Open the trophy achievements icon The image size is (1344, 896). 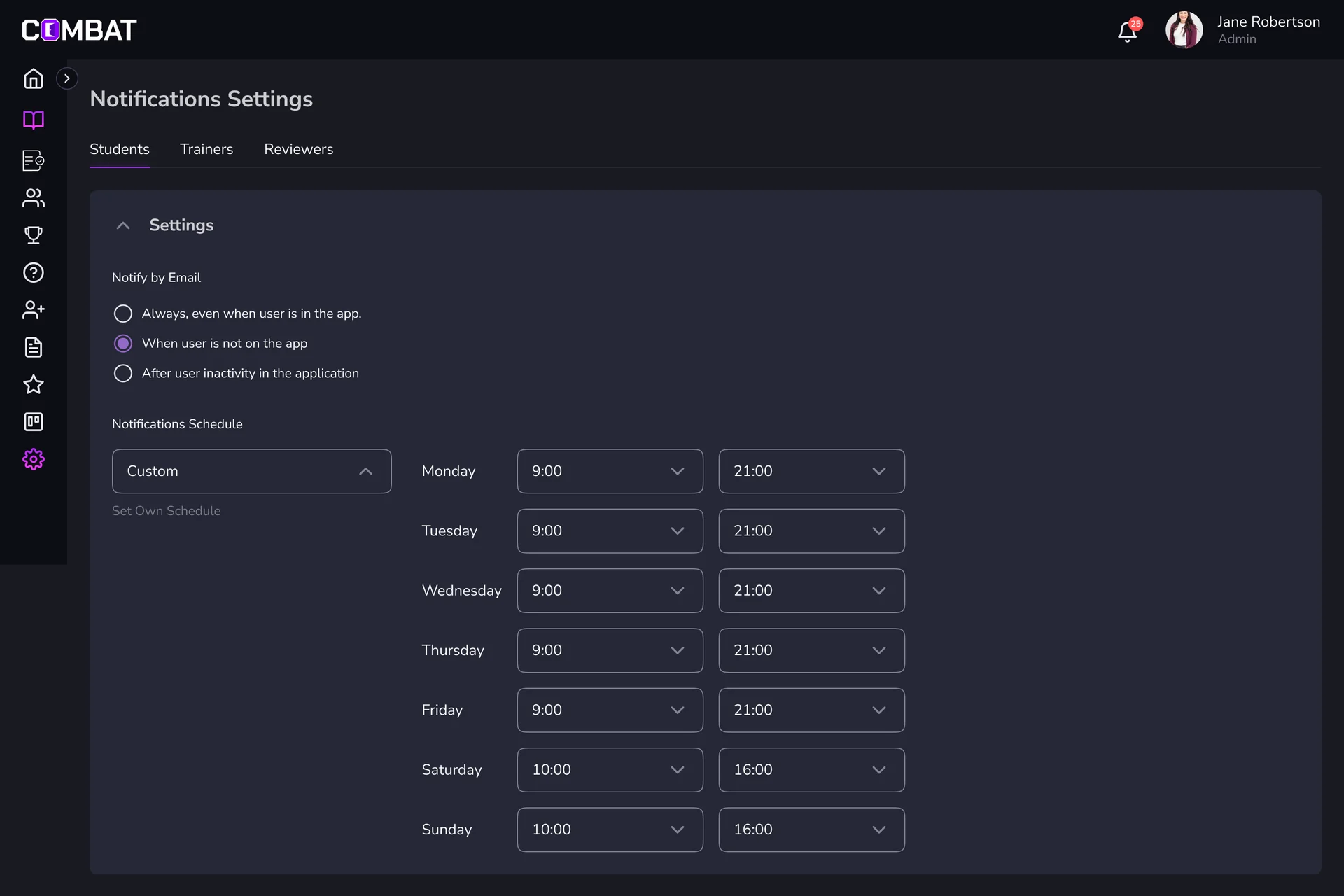click(x=34, y=235)
